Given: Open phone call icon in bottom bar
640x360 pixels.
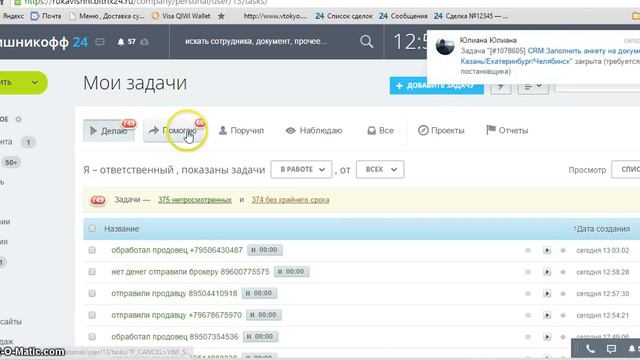Looking at the screenshot, I should click(x=590, y=349).
